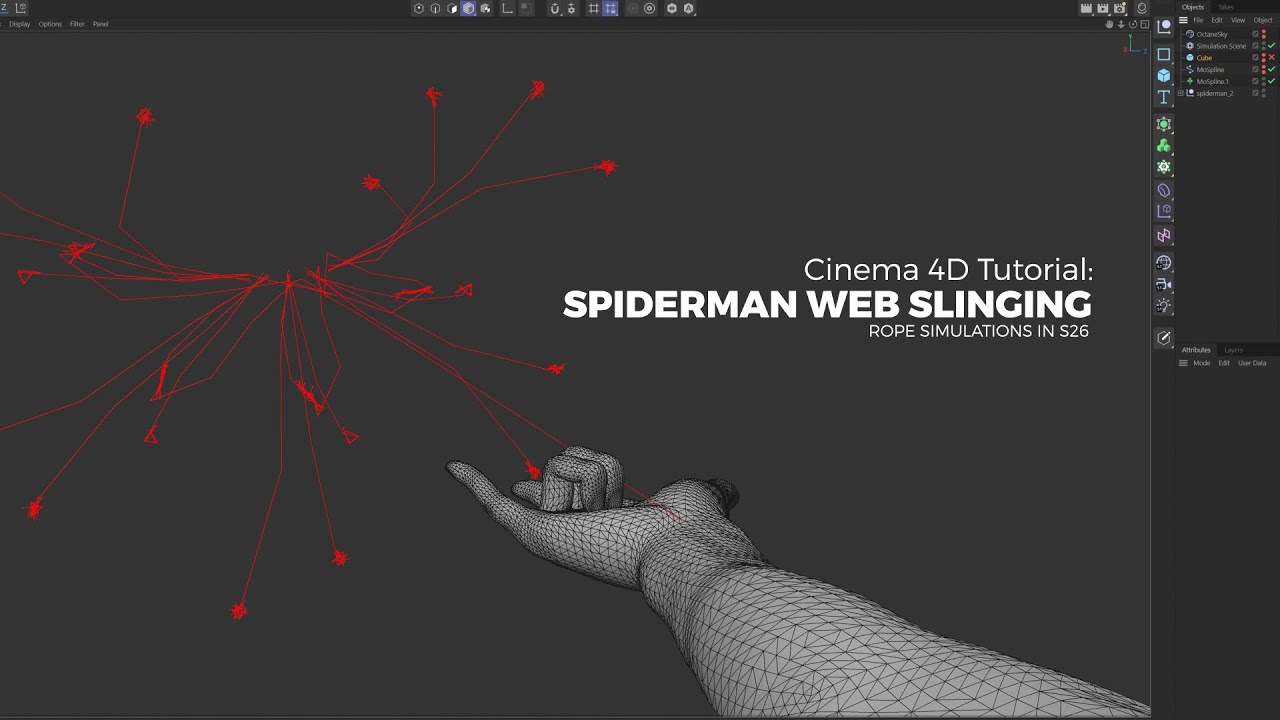Open the viewport Display menu
This screenshot has width=1280, height=720.
pos(20,24)
